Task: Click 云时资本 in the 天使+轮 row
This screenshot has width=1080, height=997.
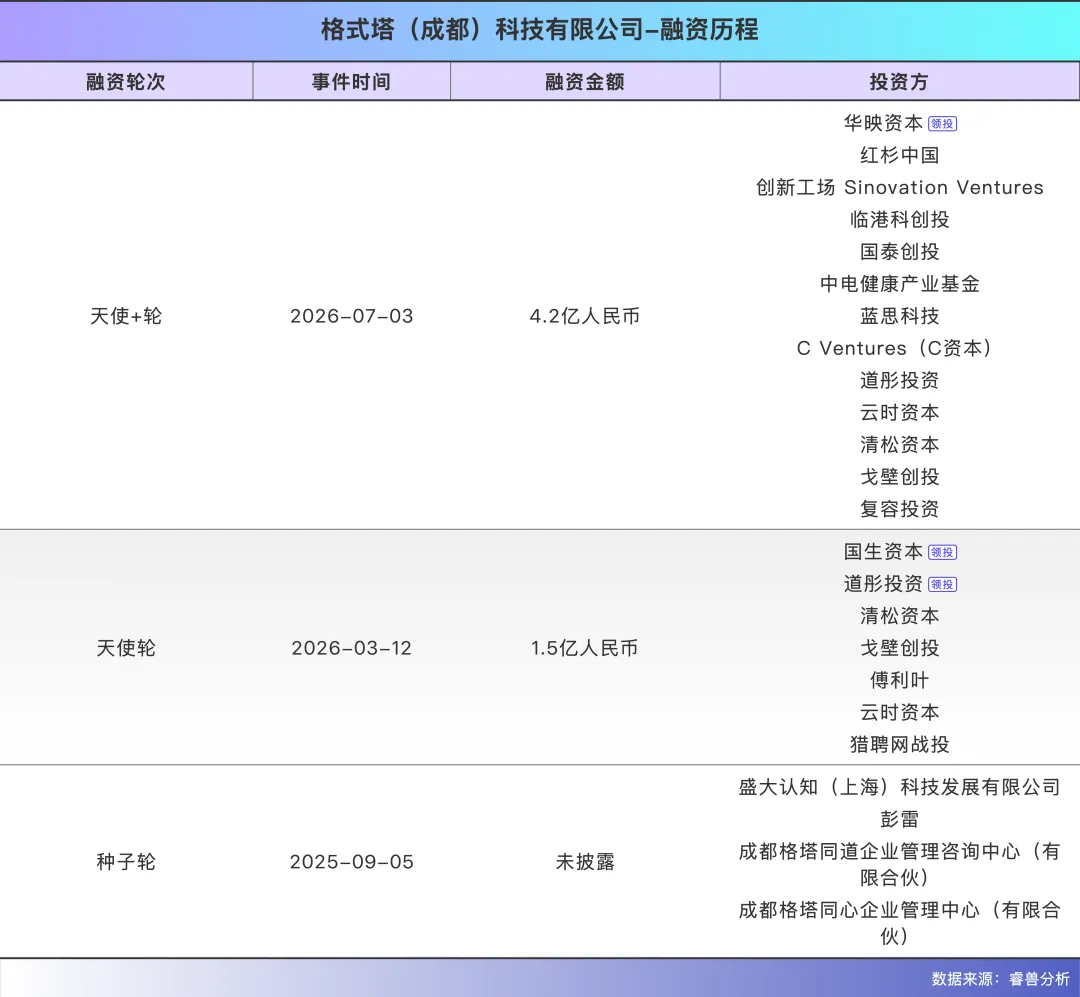Action: pos(900,413)
